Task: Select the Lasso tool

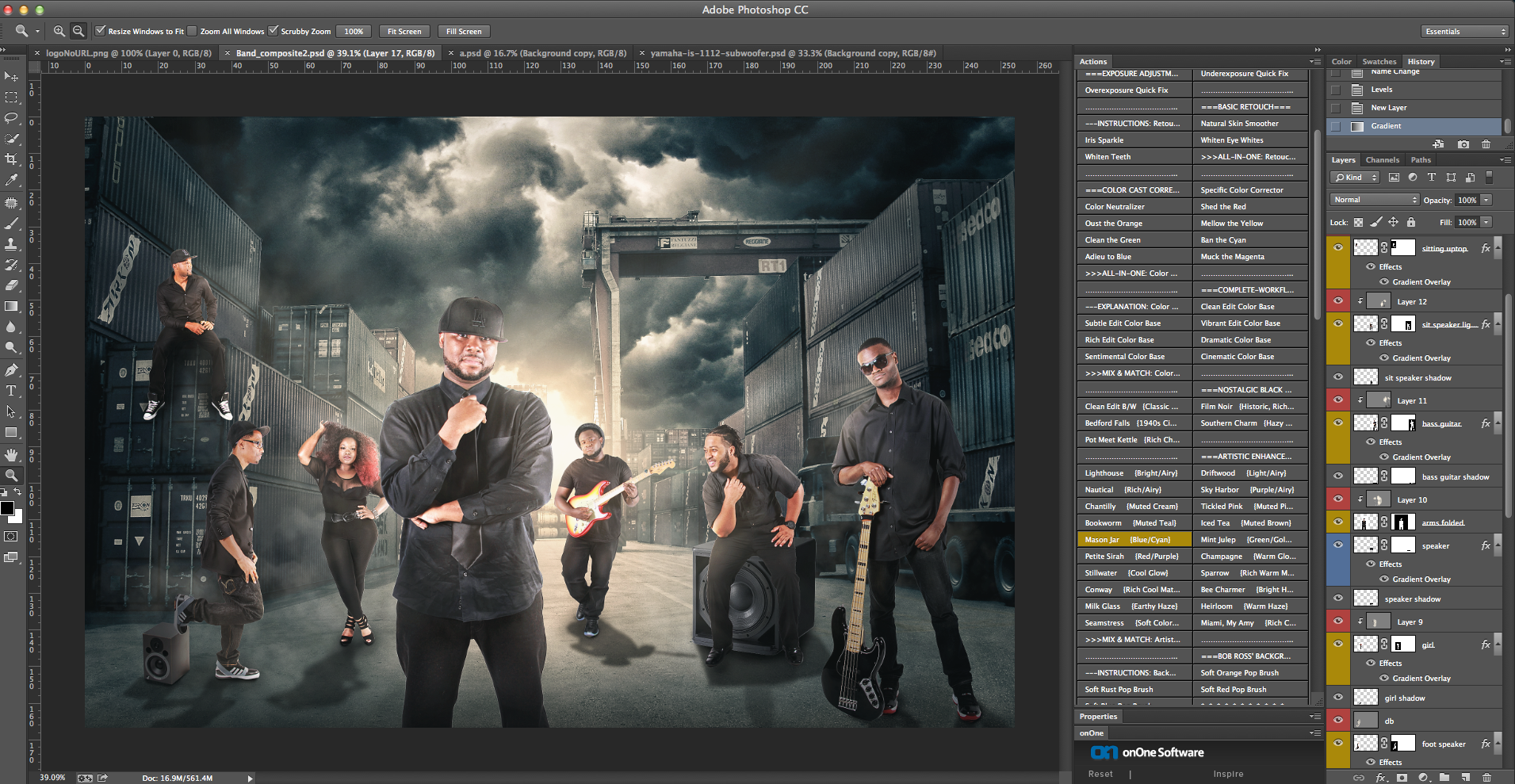Action: pos(11,118)
